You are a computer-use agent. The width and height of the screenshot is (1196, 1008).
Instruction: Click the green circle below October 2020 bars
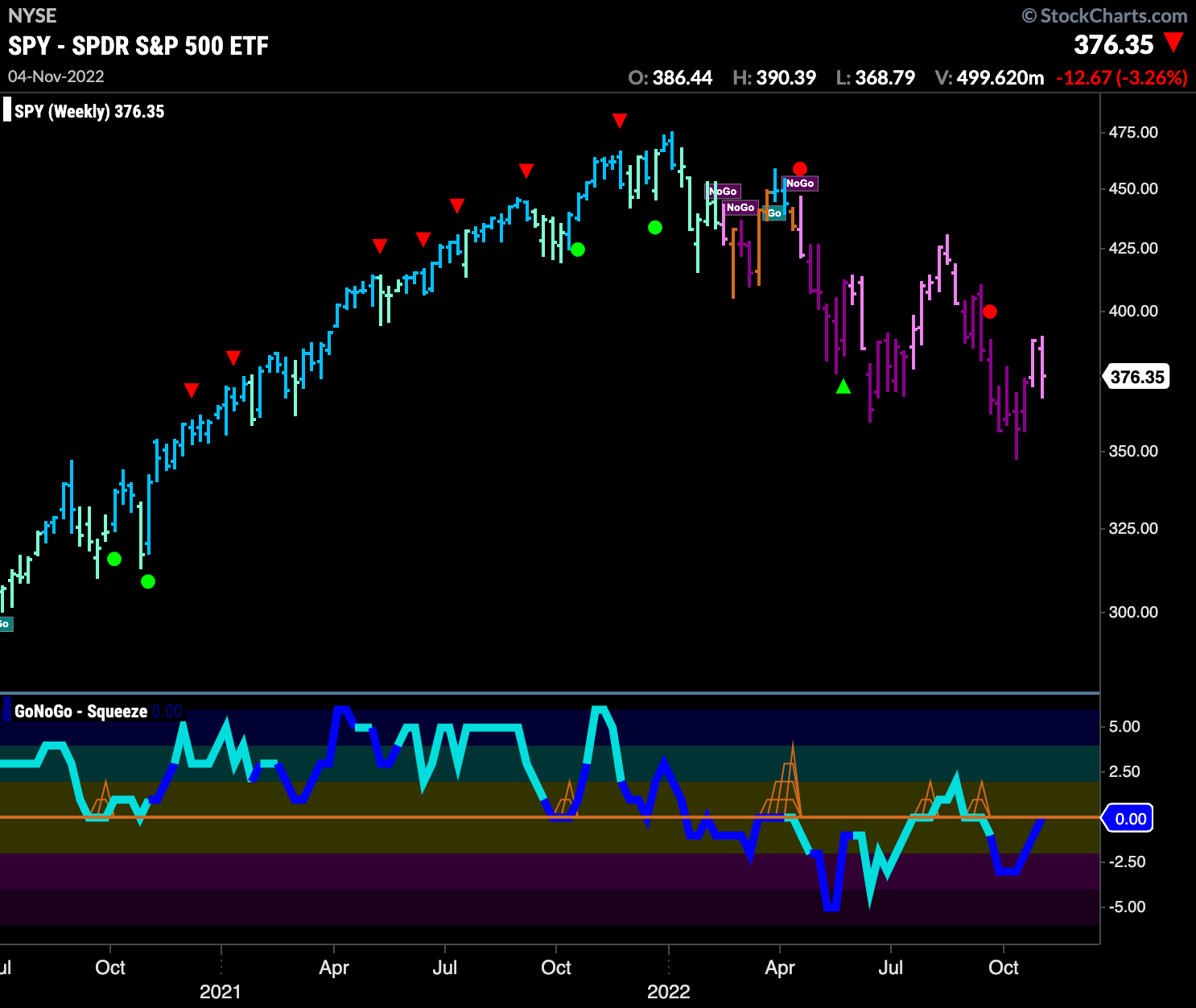tap(114, 559)
